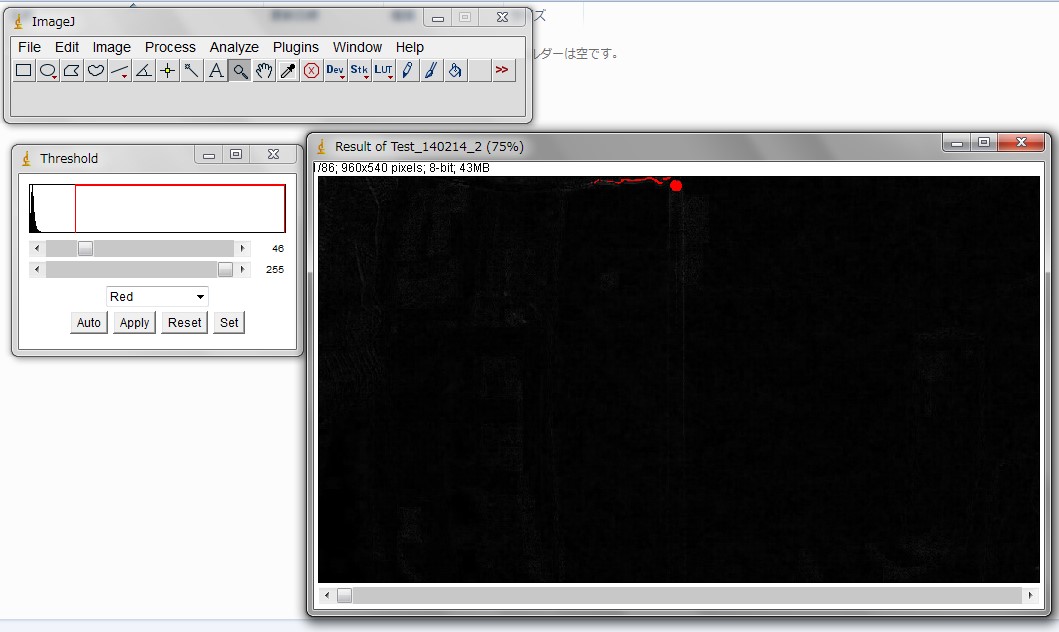Open the Help menu
1059x632 pixels.
(409, 47)
